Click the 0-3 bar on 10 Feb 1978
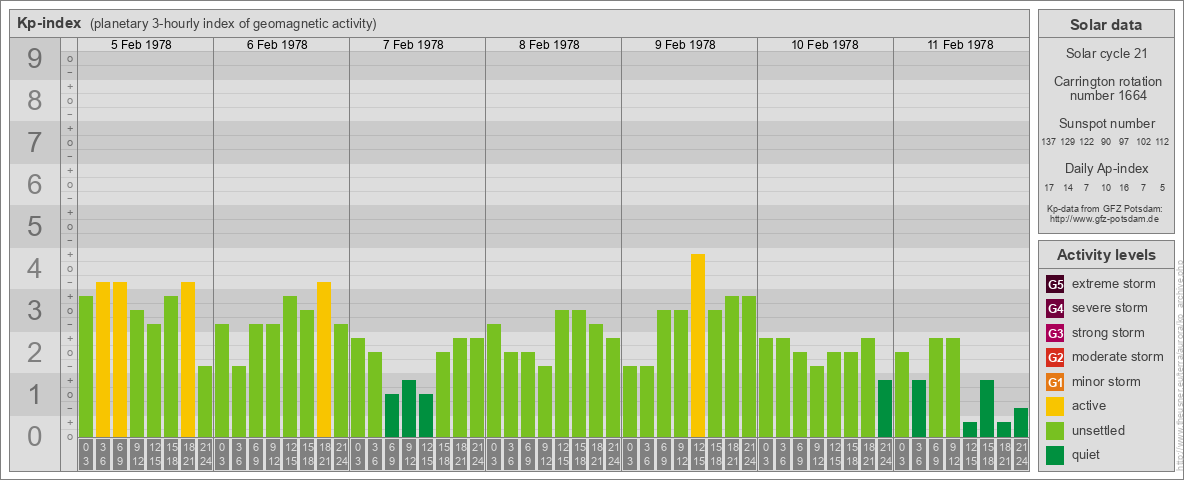Image resolution: width=1184 pixels, height=480 pixels. [x=766, y=388]
